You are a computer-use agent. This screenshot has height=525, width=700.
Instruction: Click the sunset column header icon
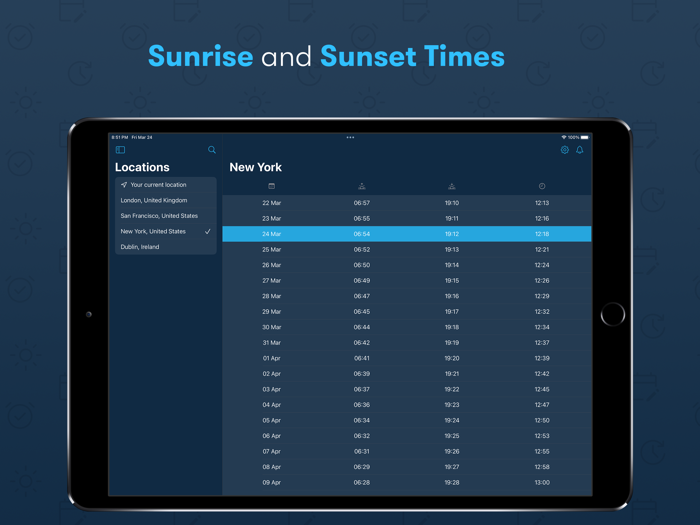point(452,186)
